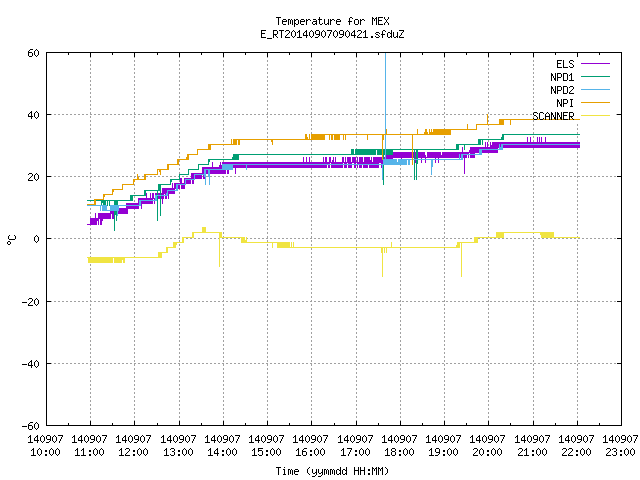Click the ELS legend label
This screenshot has height=480, width=640.
565,64
